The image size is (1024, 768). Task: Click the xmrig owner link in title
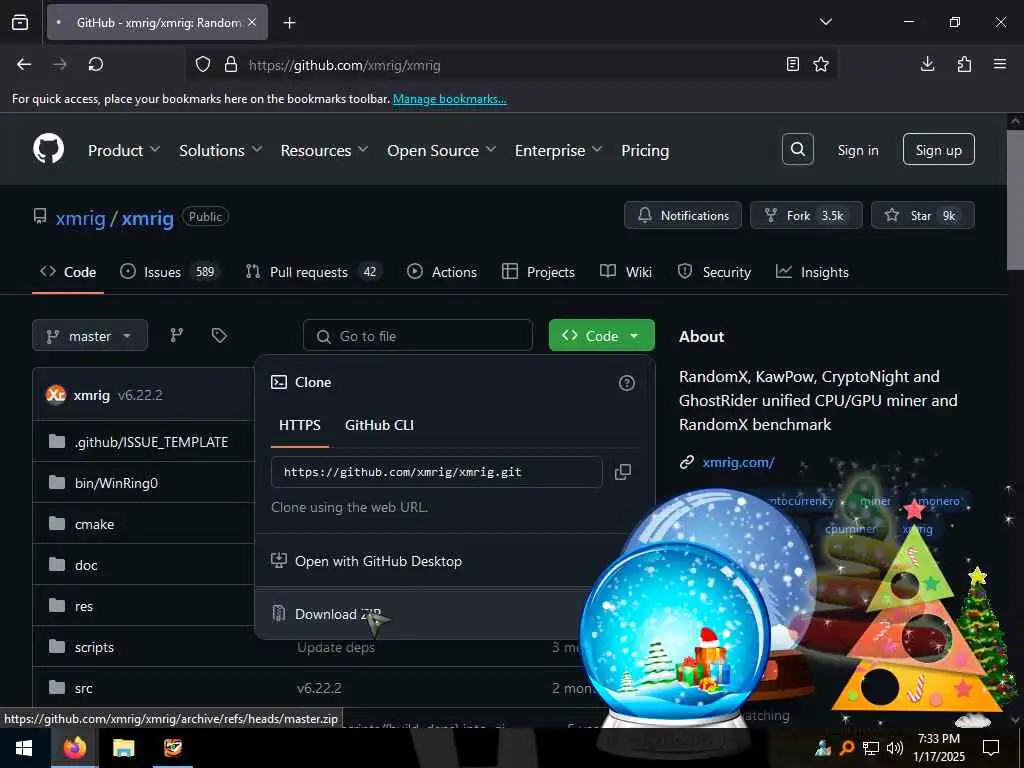point(80,218)
